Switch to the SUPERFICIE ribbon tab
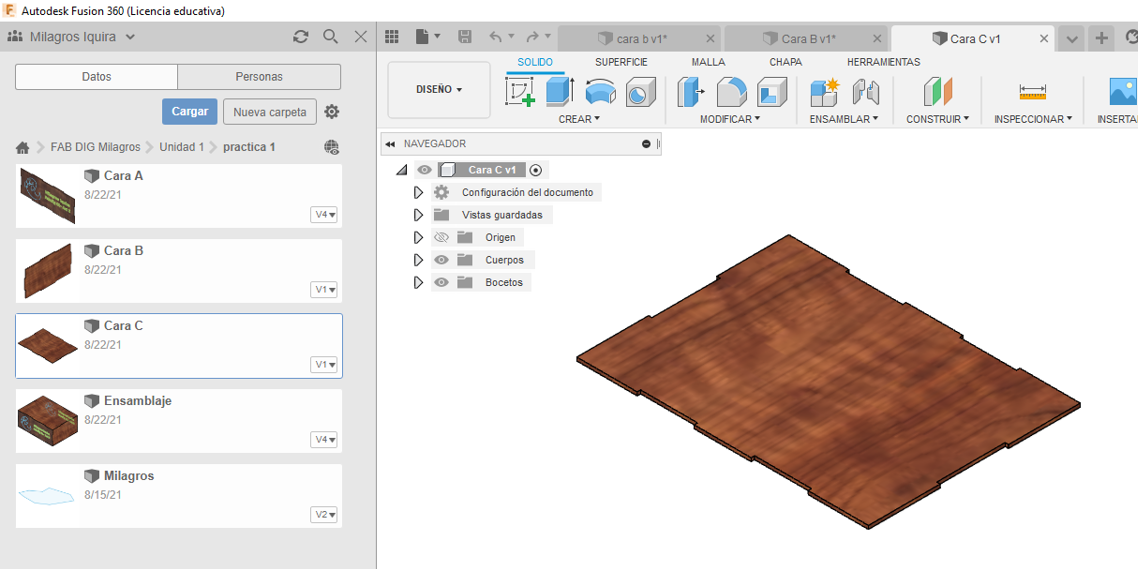 [621, 62]
